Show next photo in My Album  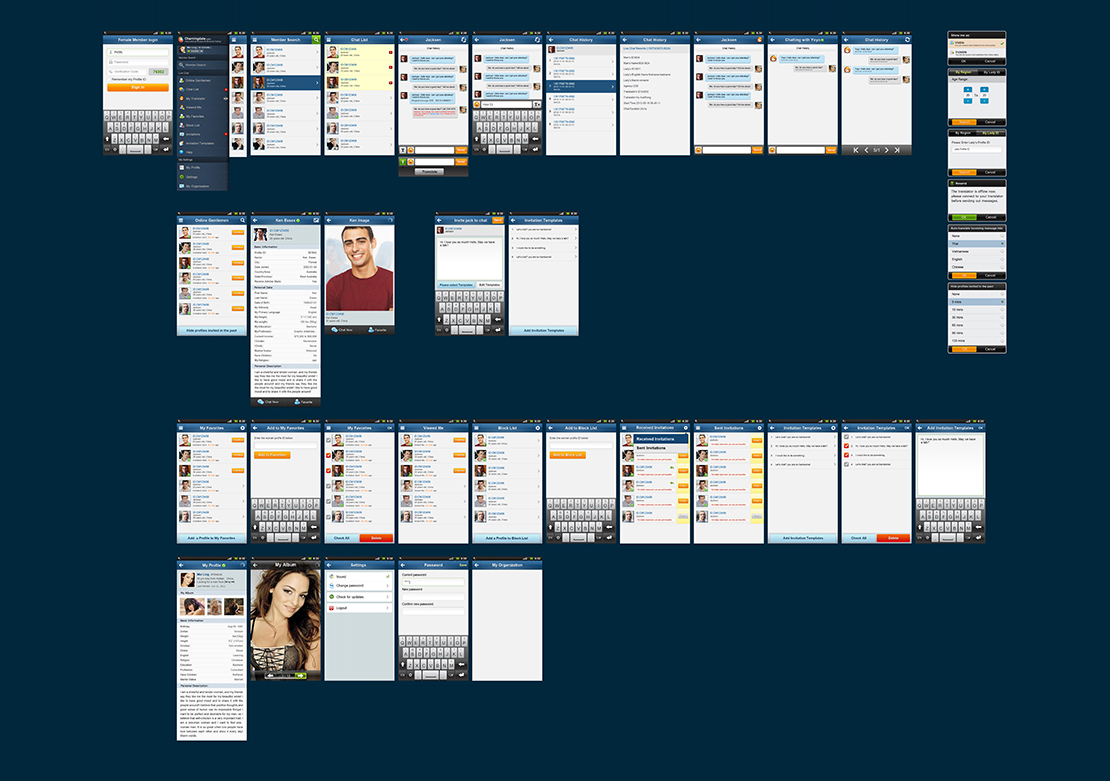point(300,675)
